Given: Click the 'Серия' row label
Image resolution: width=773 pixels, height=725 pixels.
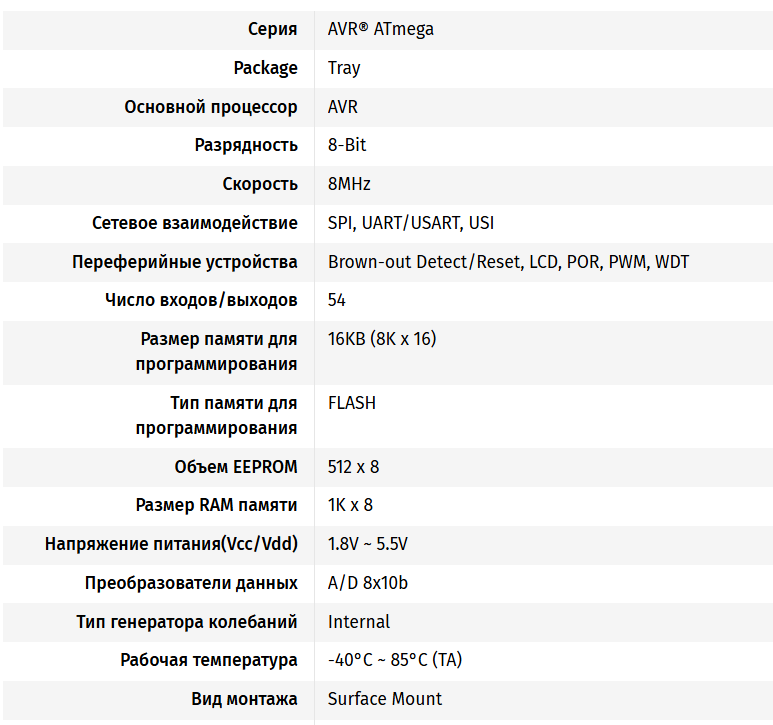Looking at the screenshot, I should tap(272, 29).
